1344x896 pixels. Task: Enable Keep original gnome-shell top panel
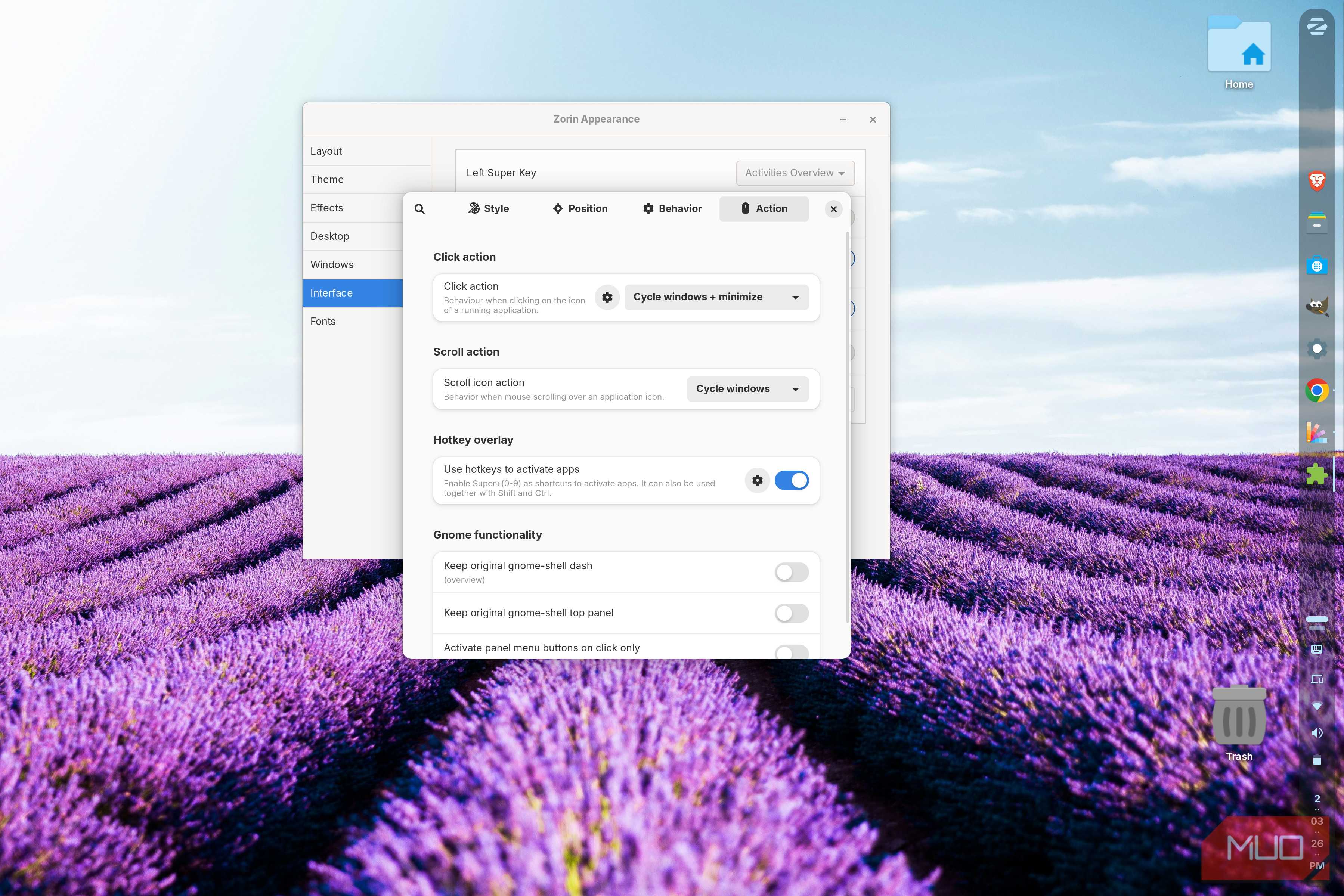pyautogui.click(x=792, y=613)
